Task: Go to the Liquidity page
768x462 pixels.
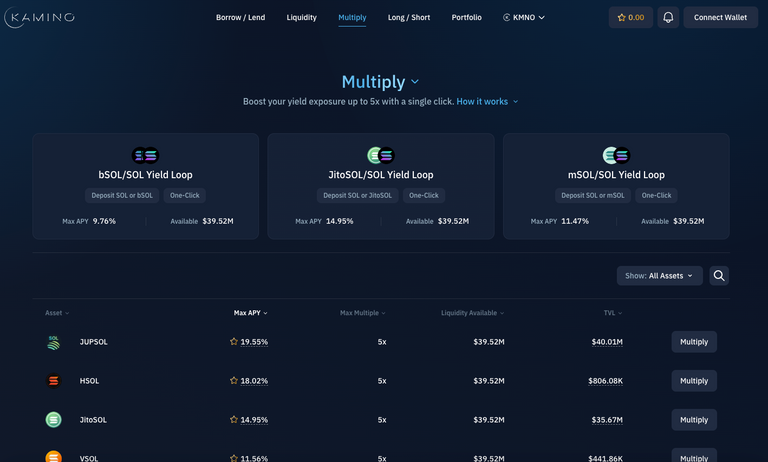Action: point(302,17)
